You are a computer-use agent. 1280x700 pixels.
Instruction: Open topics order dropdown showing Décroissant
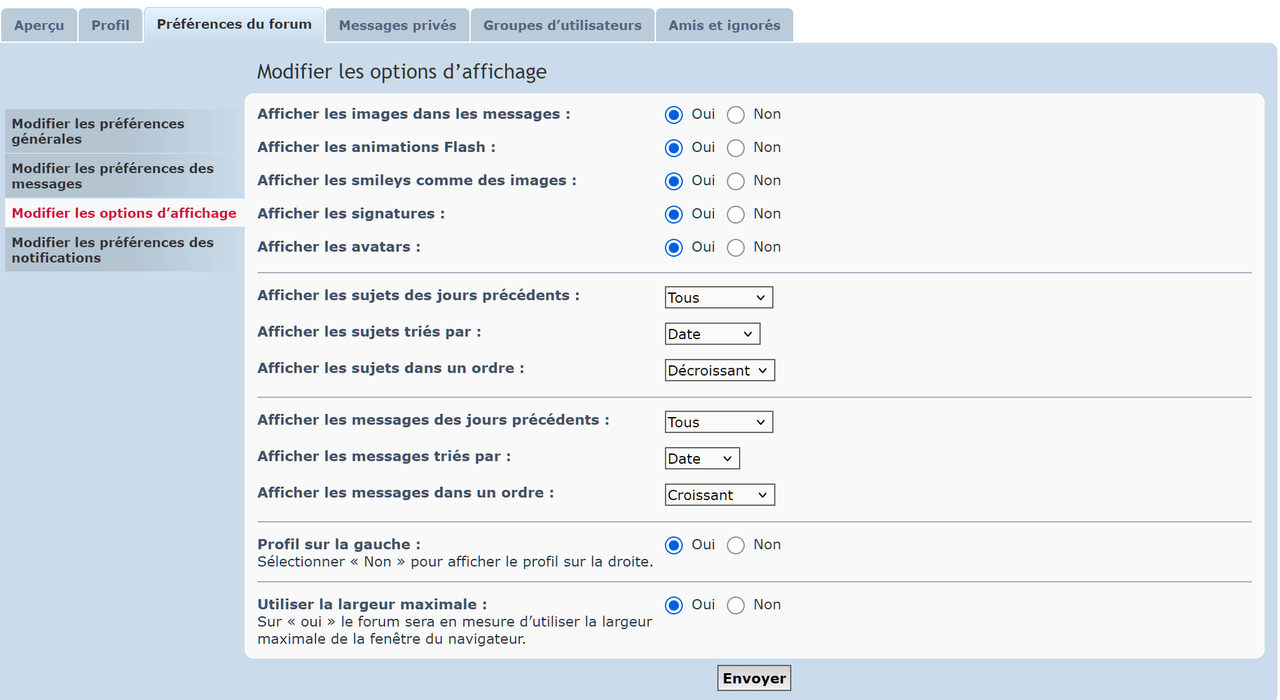tap(720, 370)
